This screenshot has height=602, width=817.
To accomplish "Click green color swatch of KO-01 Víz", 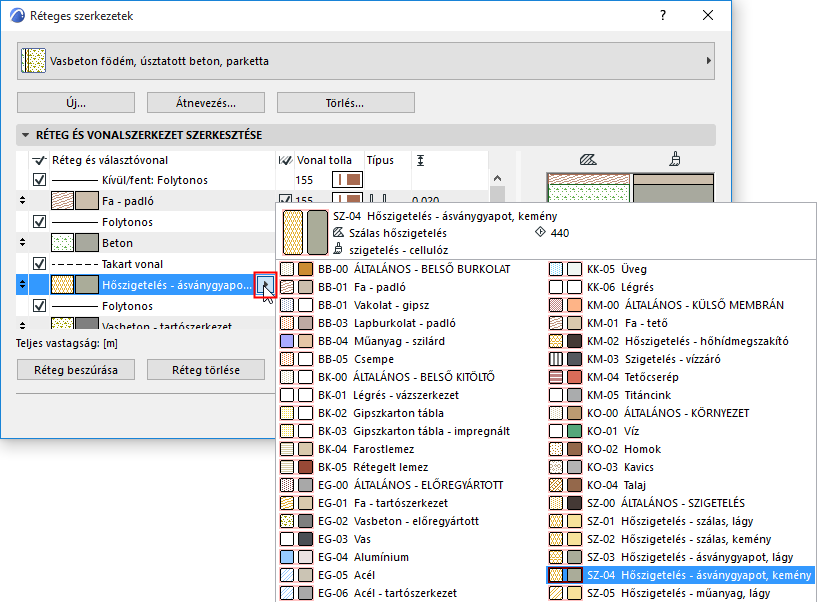I will tap(574, 431).
